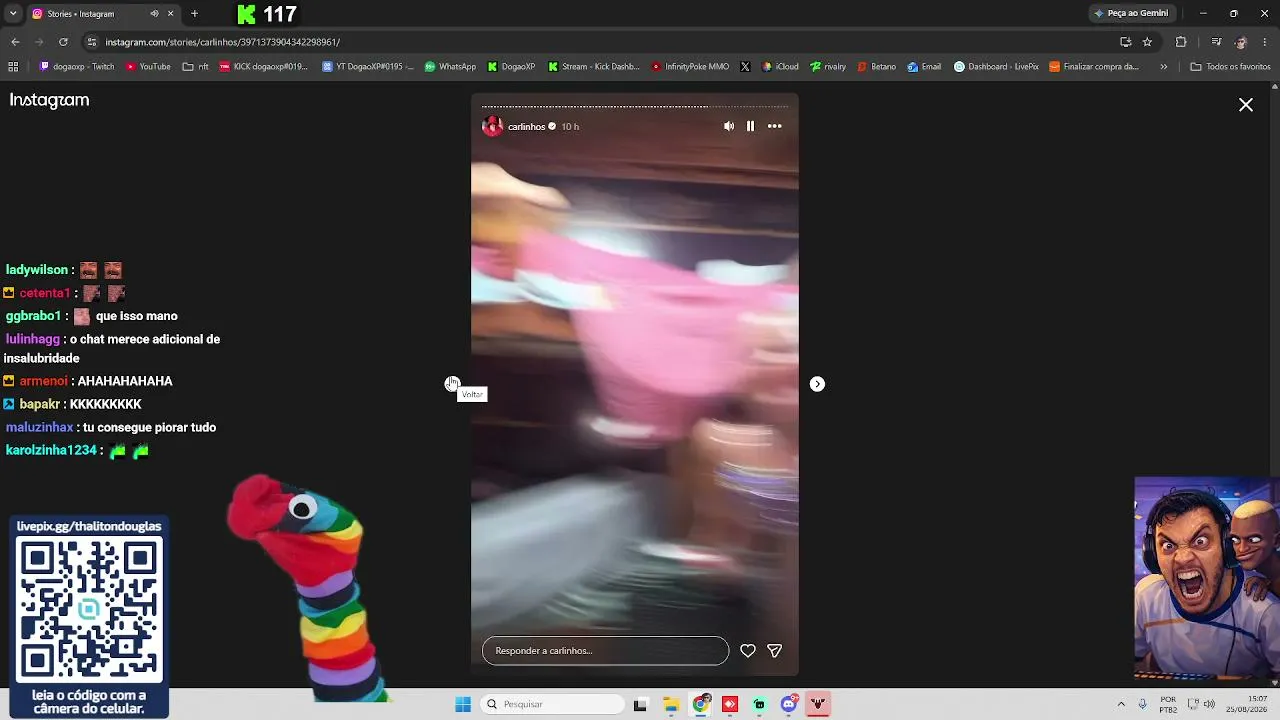Image resolution: width=1280 pixels, height=720 pixels.
Task: Open the Todos os favoritos folder
Action: tap(1230, 67)
